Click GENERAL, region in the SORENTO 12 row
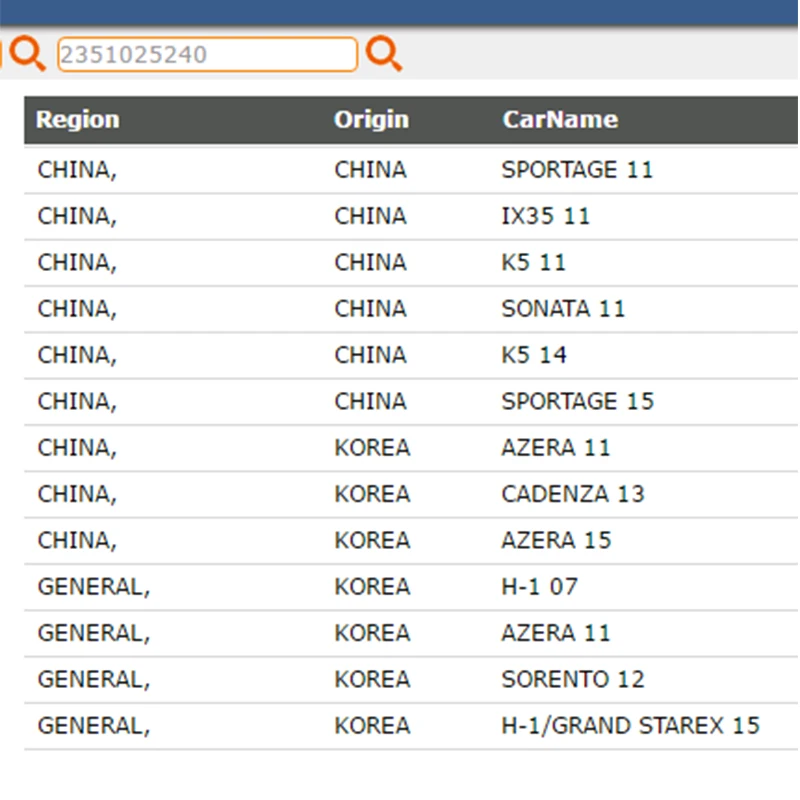This screenshot has width=800, height=800. [x=94, y=680]
